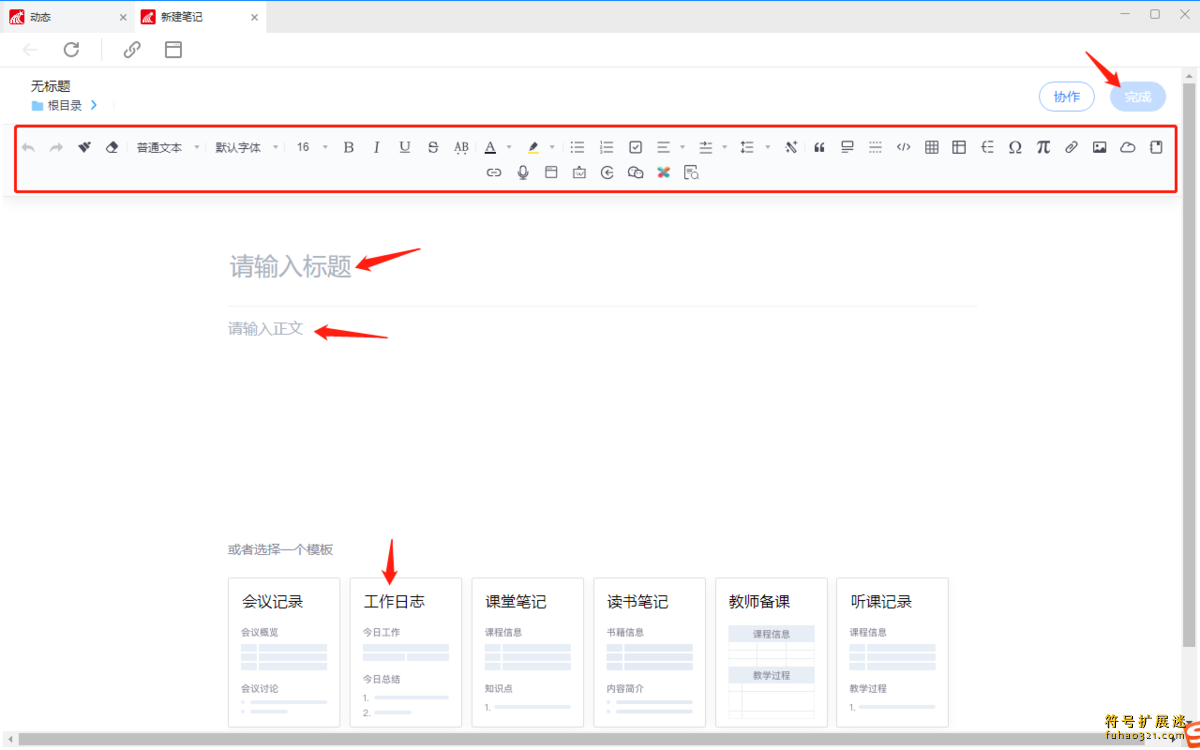The height and width of the screenshot is (750, 1200).
Task: Open the 普通文本 paragraph style dropdown
Action: click(168, 147)
